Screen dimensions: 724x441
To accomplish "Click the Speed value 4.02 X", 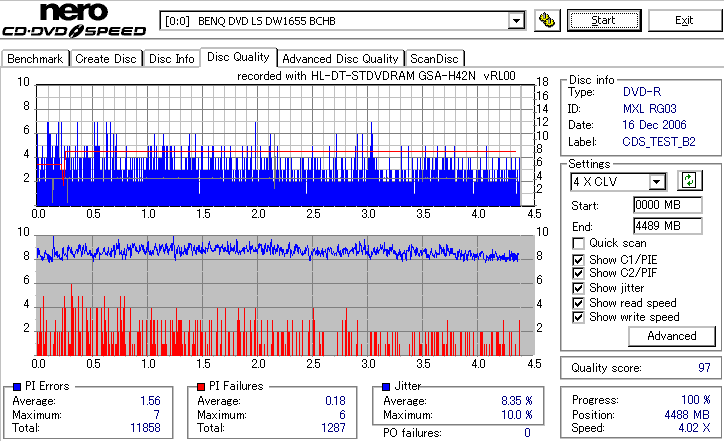I will 694,428.
